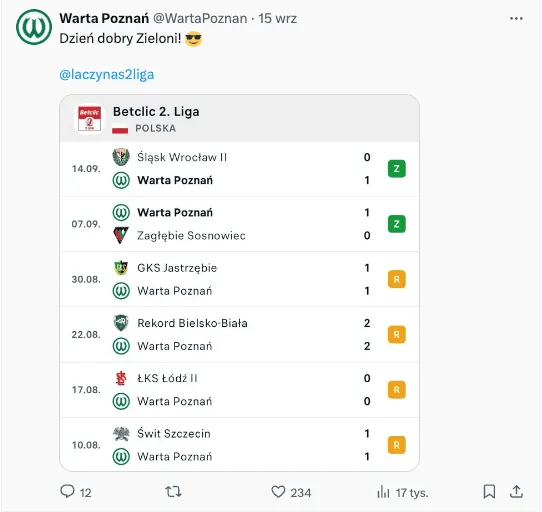Open the Świt Szczecin match result
Viewport: 542px width, 512px height.
point(239,445)
